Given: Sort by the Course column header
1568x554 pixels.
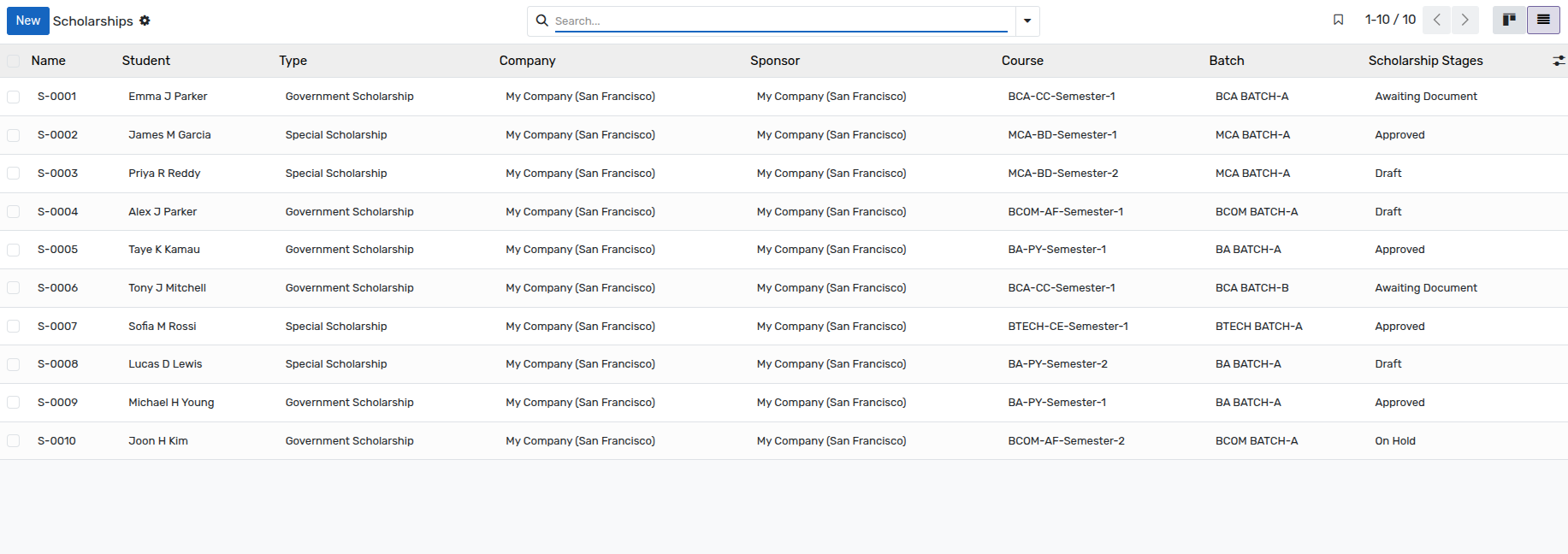Looking at the screenshot, I should (x=1023, y=61).
